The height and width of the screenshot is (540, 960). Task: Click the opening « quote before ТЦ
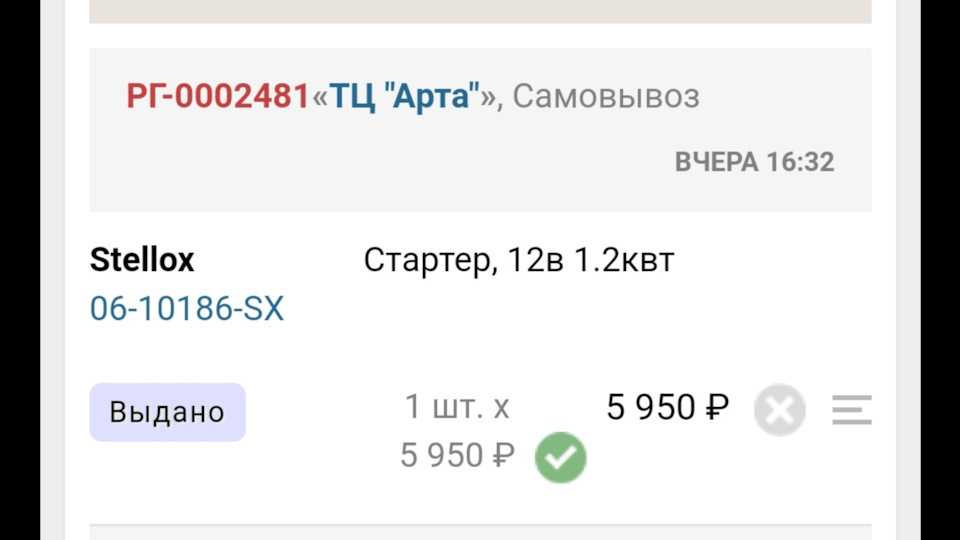point(319,97)
